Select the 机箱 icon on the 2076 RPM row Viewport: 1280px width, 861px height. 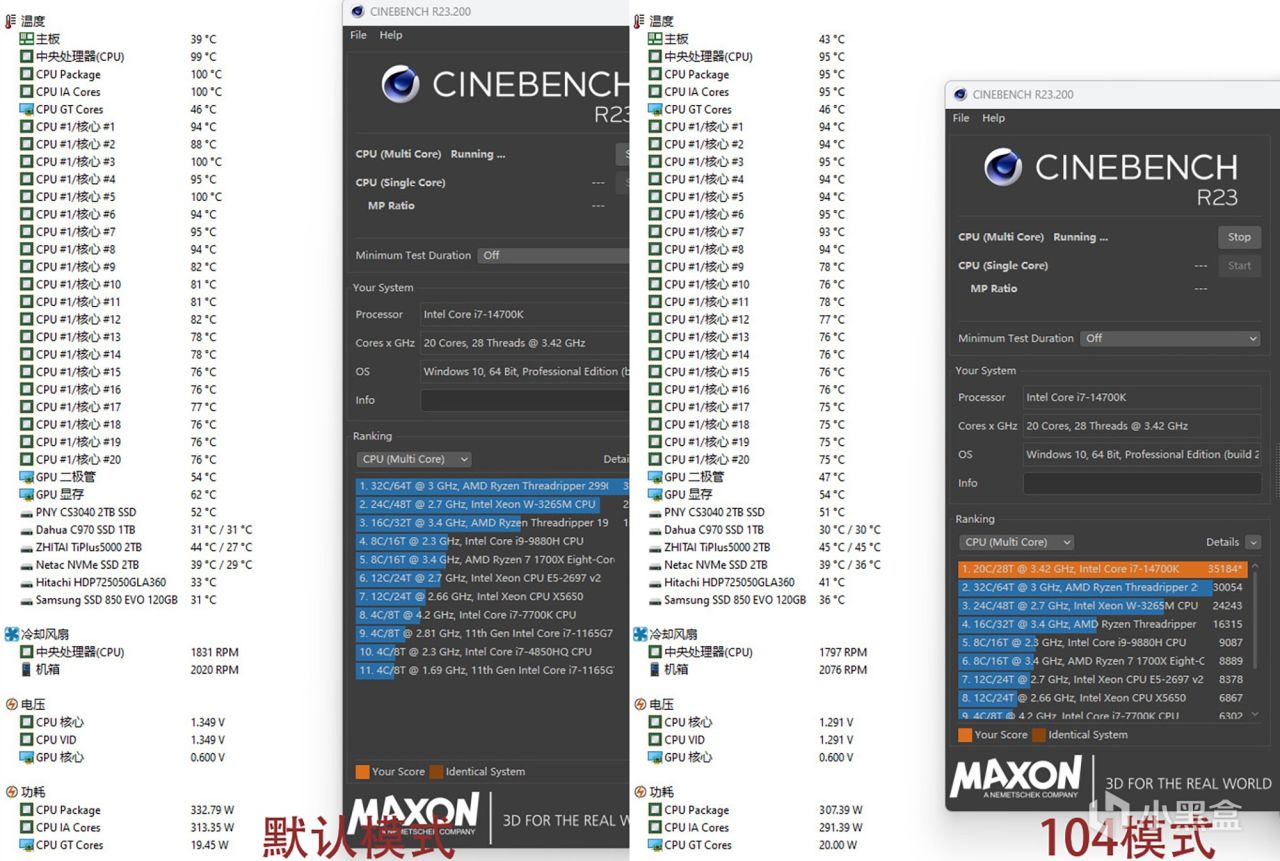point(655,670)
